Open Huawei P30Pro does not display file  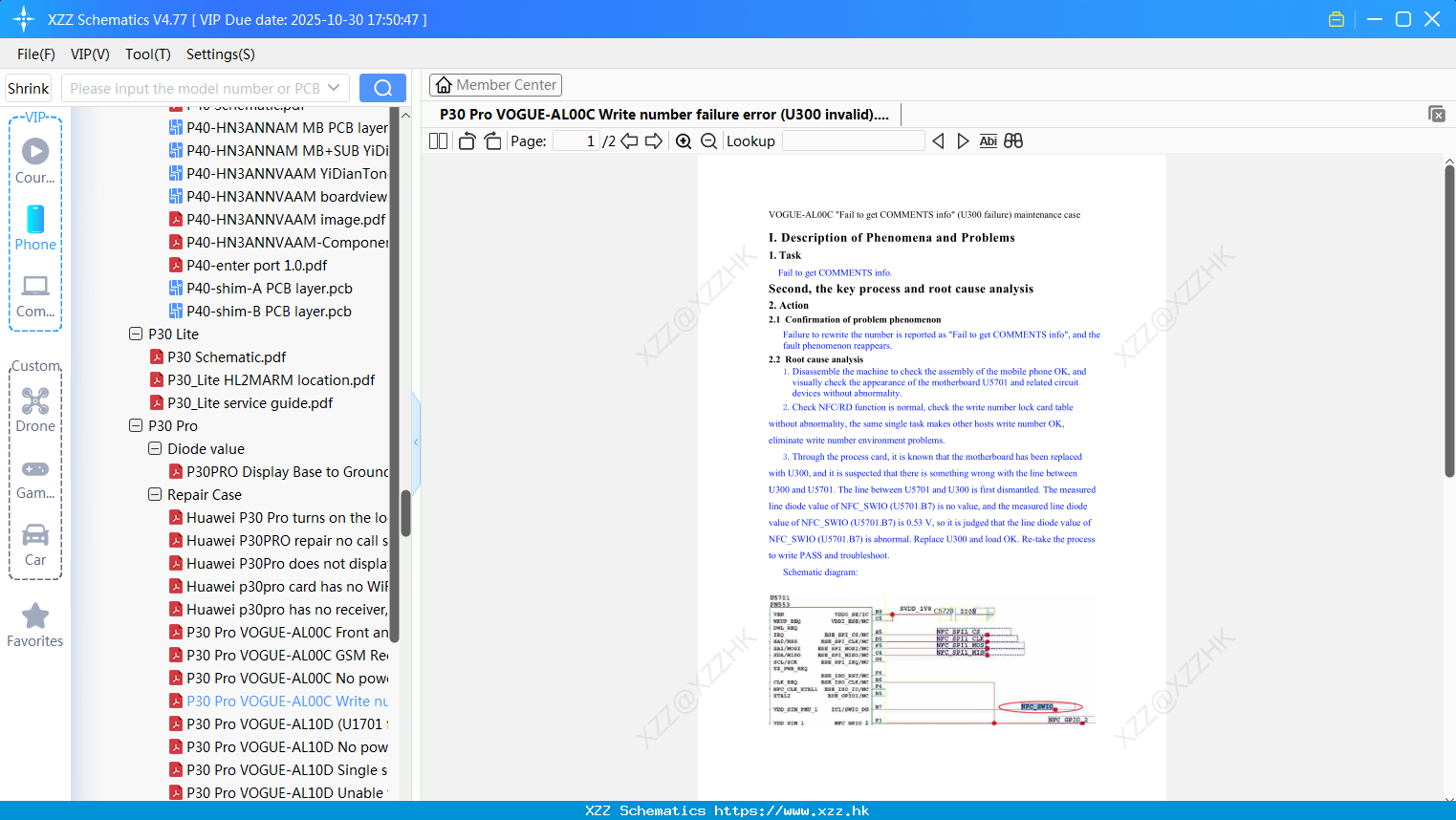coord(278,563)
